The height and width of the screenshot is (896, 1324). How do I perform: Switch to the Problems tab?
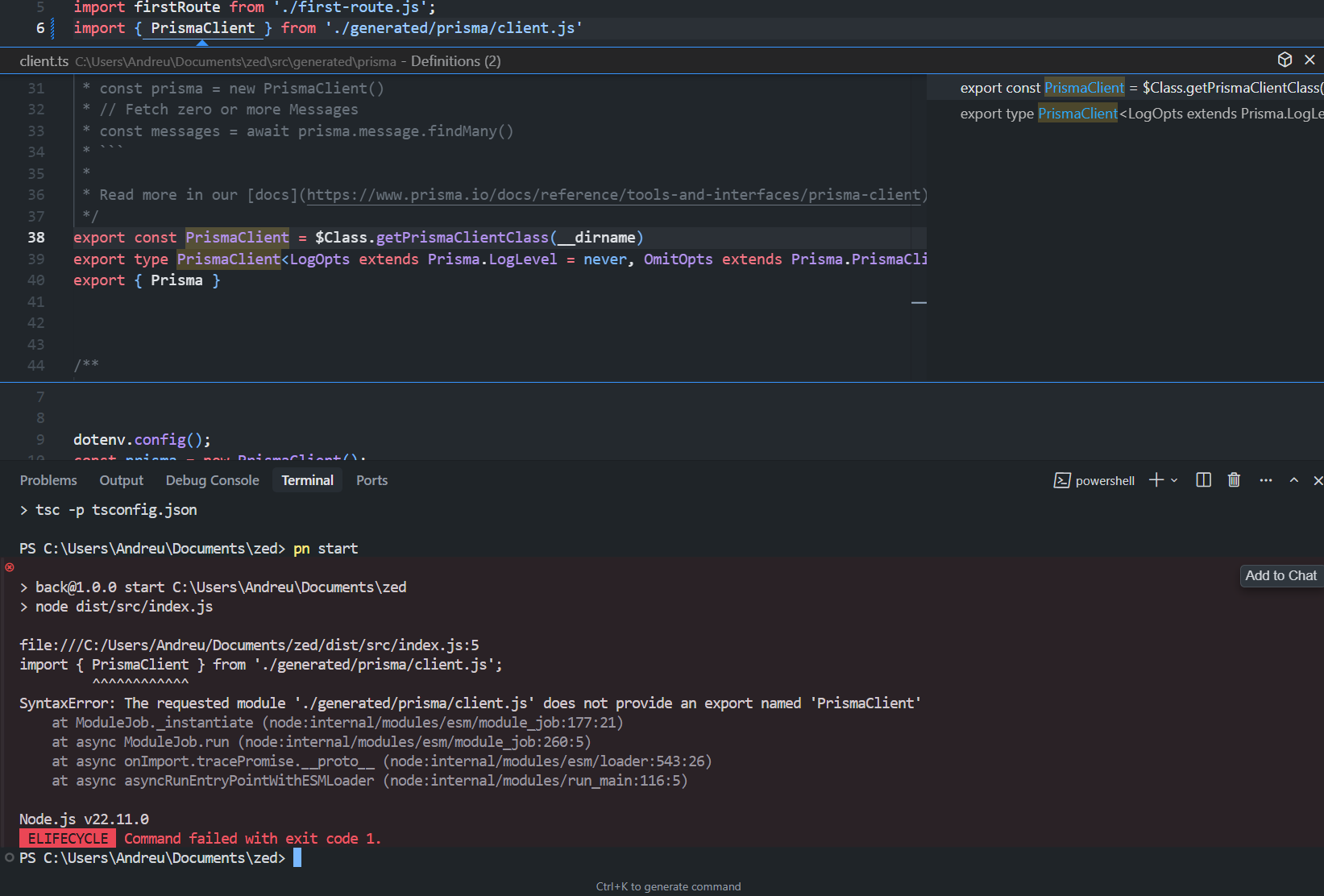pyautogui.click(x=48, y=480)
